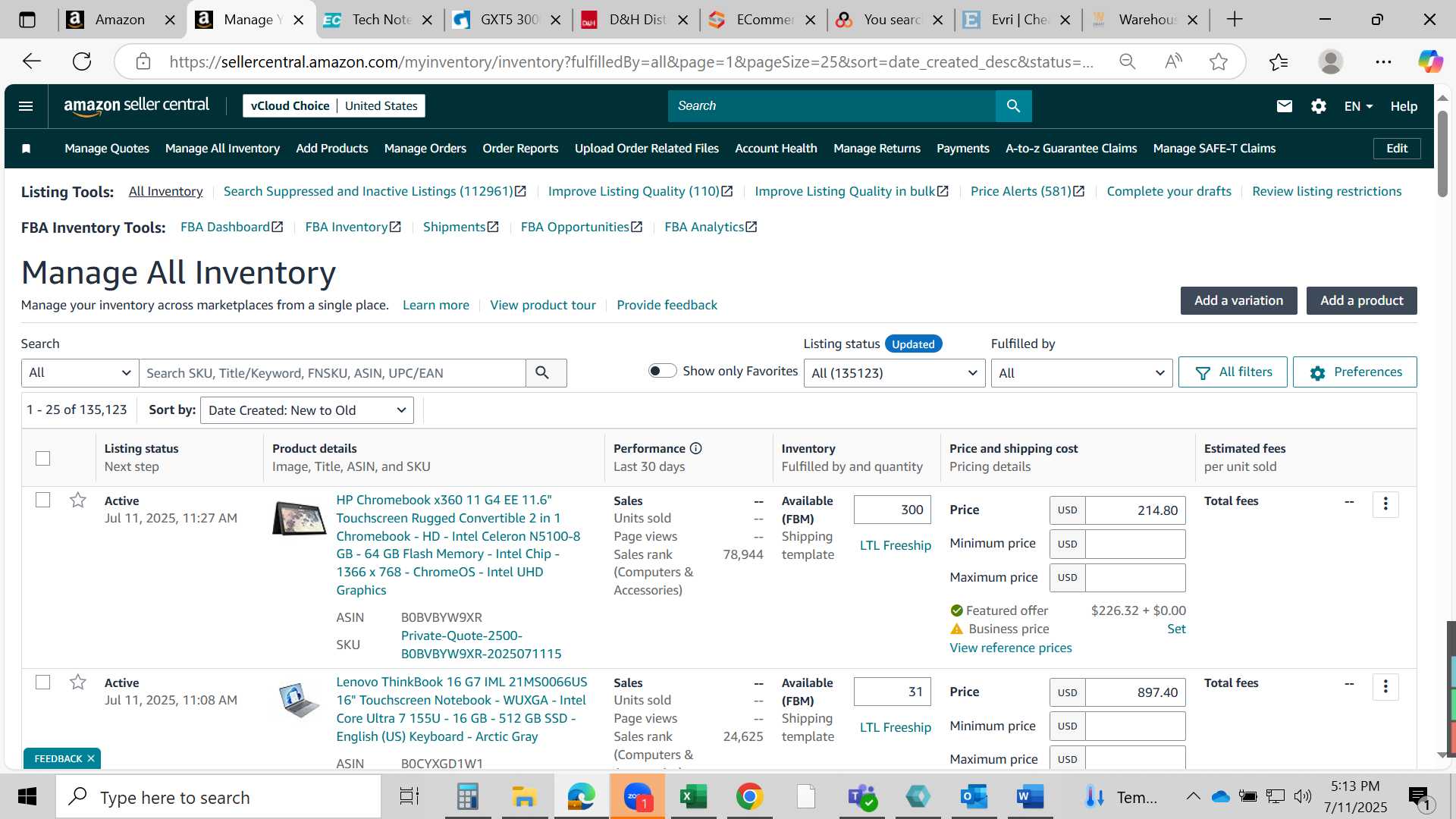This screenshot has width=1456, height=819.
Task: Open the Listing status All (135123) dropdown
Action: click(x=894, y=372)
